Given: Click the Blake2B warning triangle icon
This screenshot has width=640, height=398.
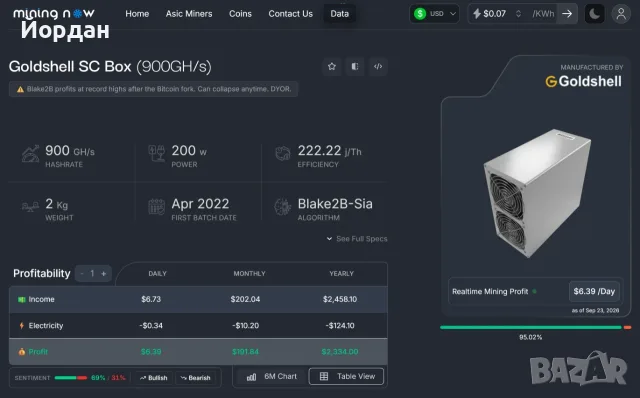Looking at the screenshot, I should [x=20, y=89].
